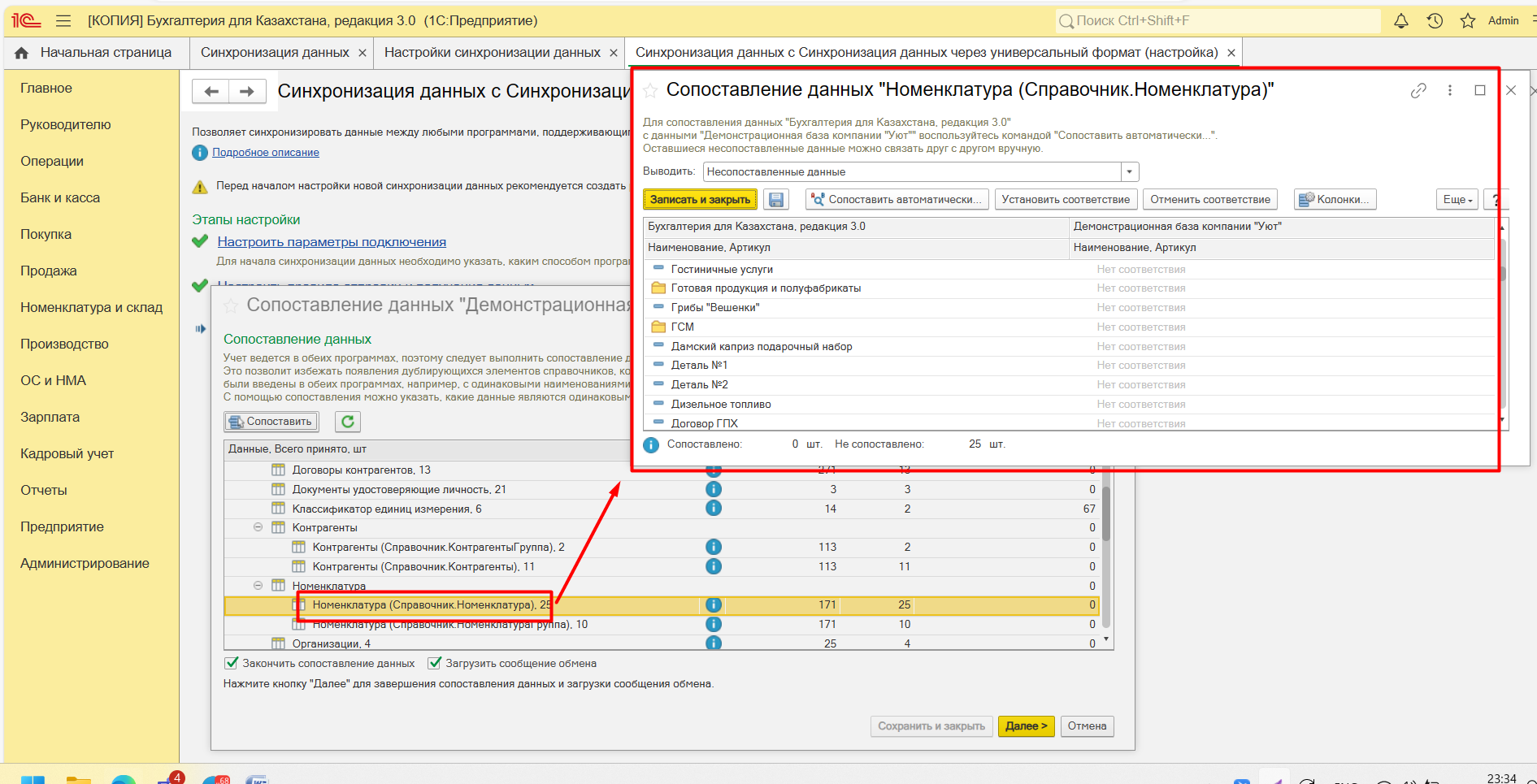Collapse the Номенклатура tree group

(x=258, y=586)
